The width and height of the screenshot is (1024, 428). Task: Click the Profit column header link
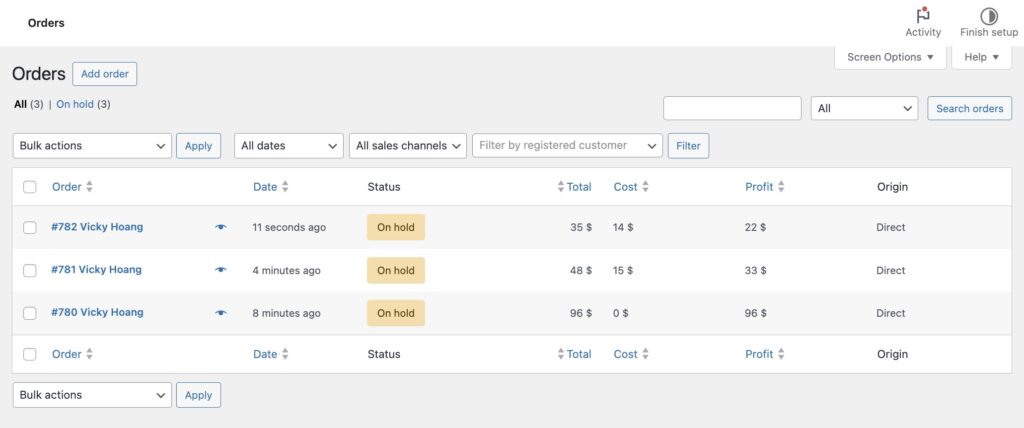[x=759, y=187]
